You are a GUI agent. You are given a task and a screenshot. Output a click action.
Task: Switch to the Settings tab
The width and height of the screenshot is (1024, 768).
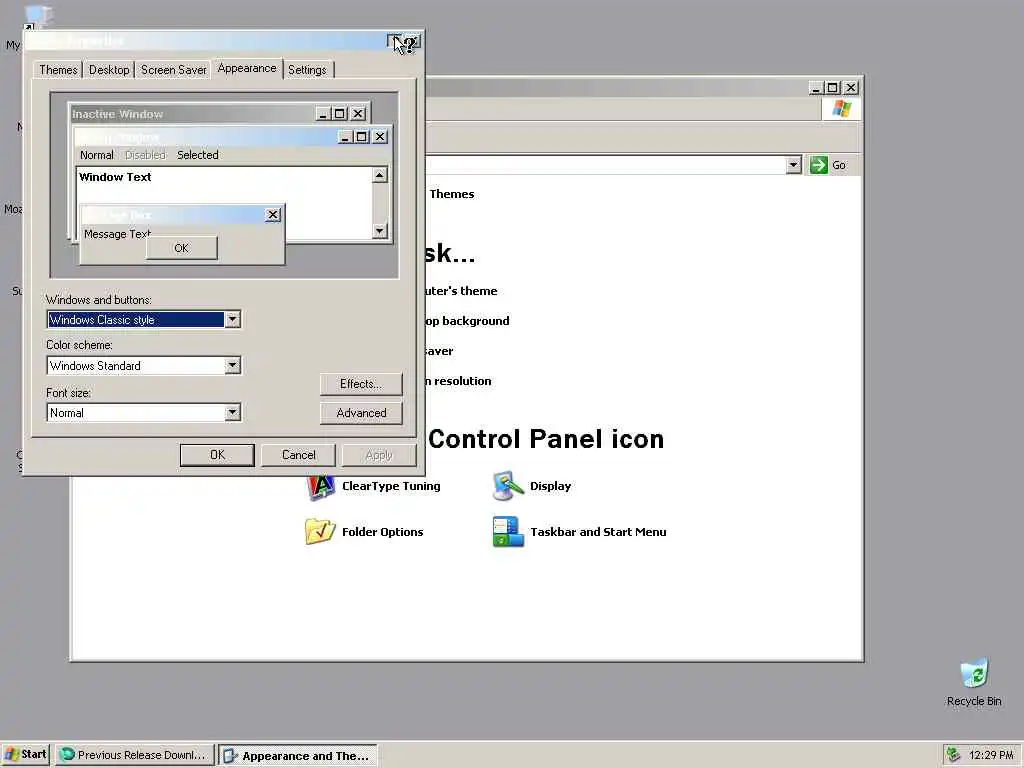[x=307, y=70]
